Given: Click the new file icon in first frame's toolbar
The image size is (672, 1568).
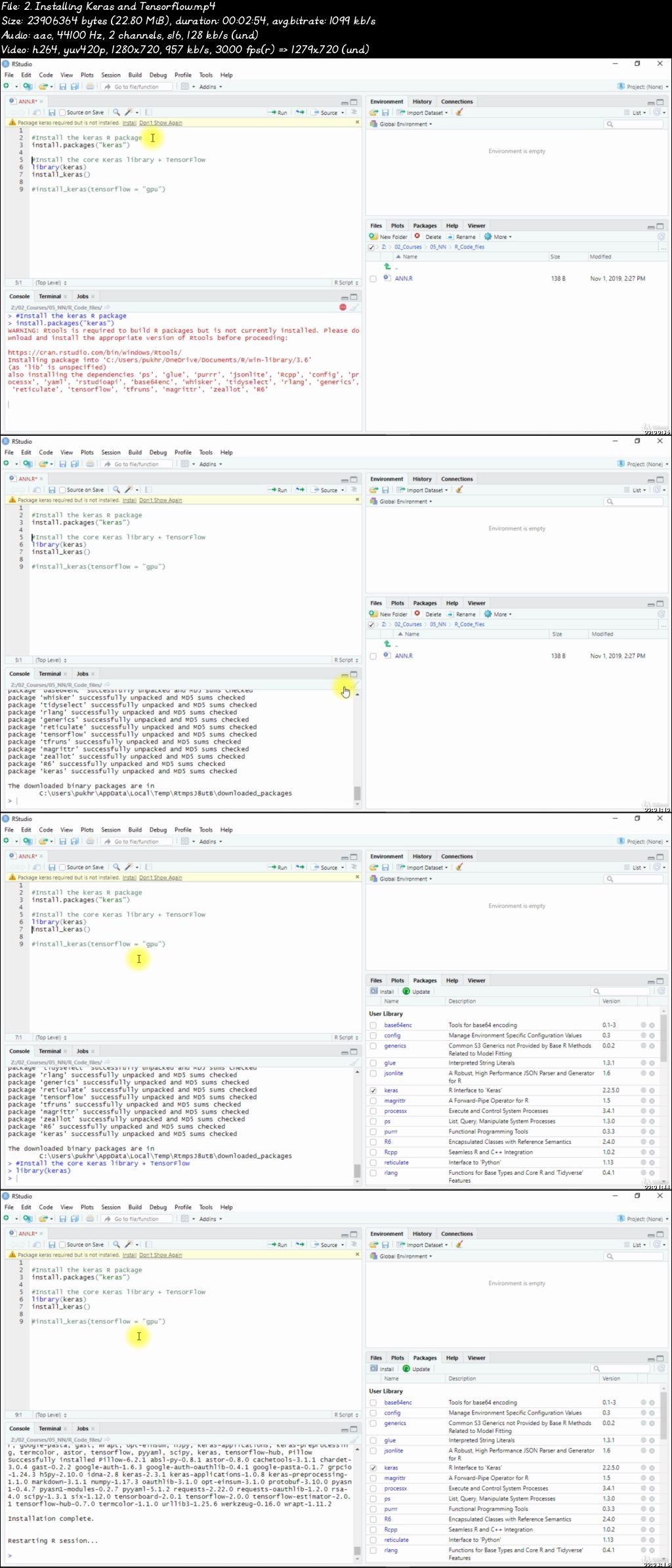Looking at the screenshot, I should click(x=7, y=87).
